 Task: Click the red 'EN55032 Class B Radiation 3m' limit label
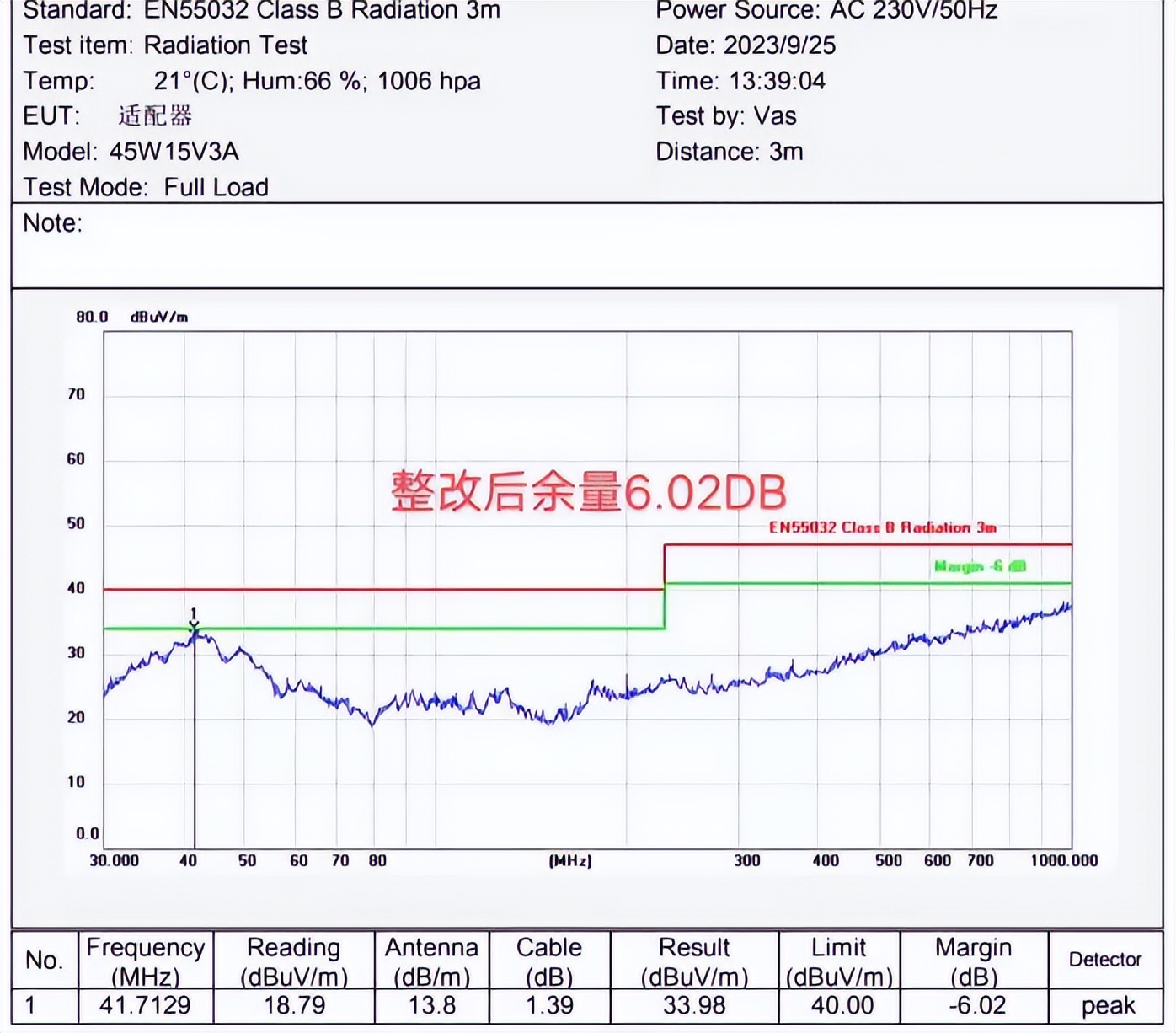pyautogui.click(x=882, y=527)
